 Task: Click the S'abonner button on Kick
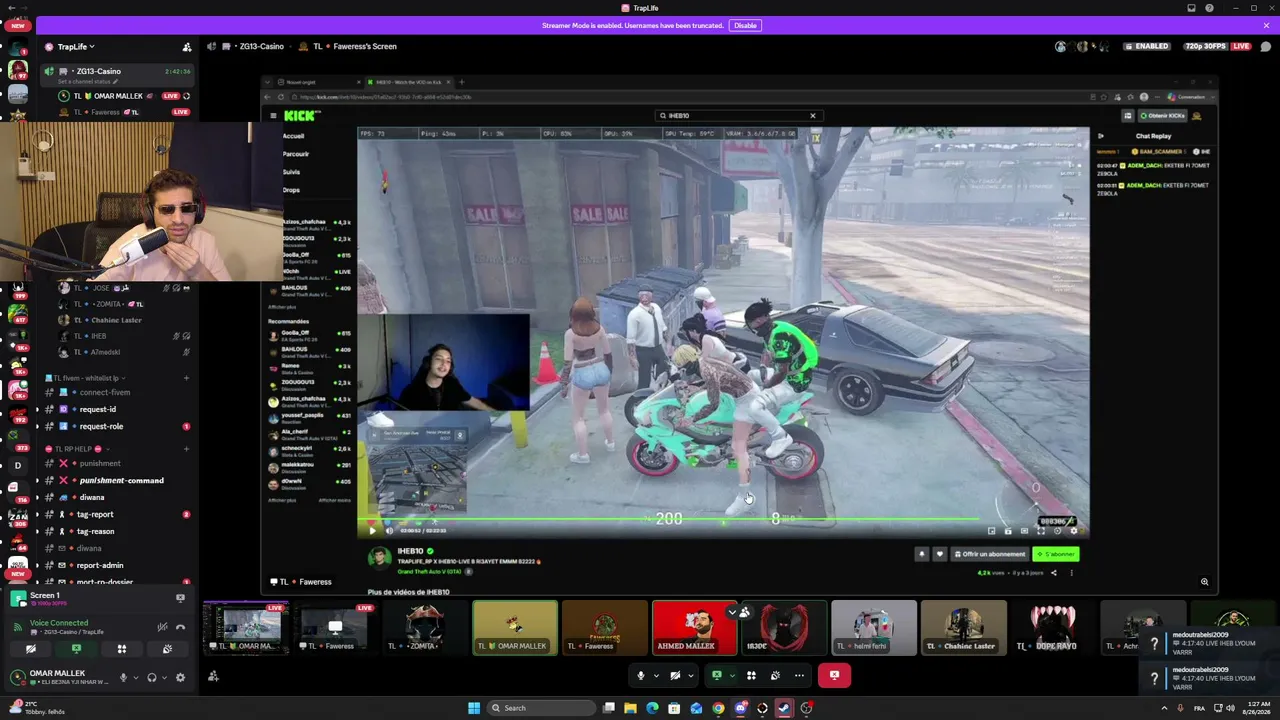pos(1056,554)
